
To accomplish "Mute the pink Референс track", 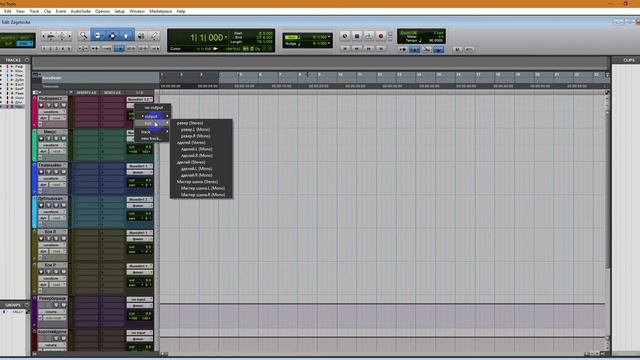I will 63,105.
